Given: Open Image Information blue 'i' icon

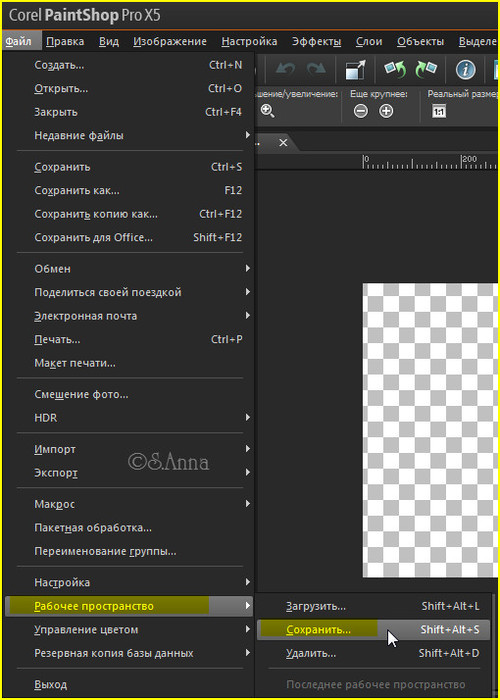Looking at the screenshot, I should click(x=465, y=70).
